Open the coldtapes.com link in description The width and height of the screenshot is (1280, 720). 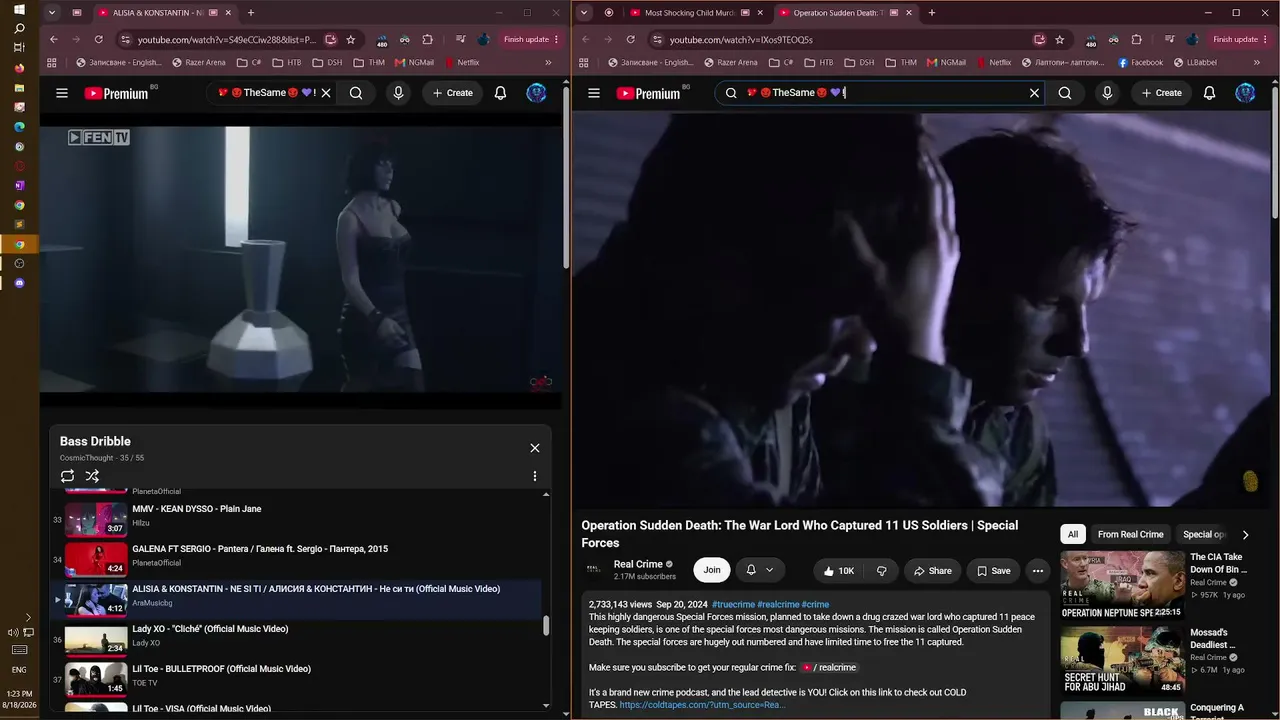703,705
